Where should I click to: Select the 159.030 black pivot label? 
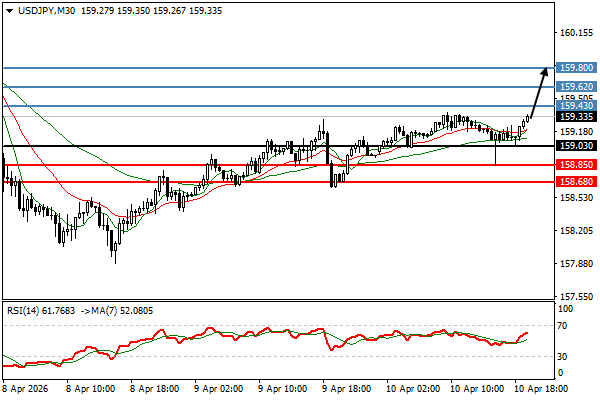click(x=576, y=146)
